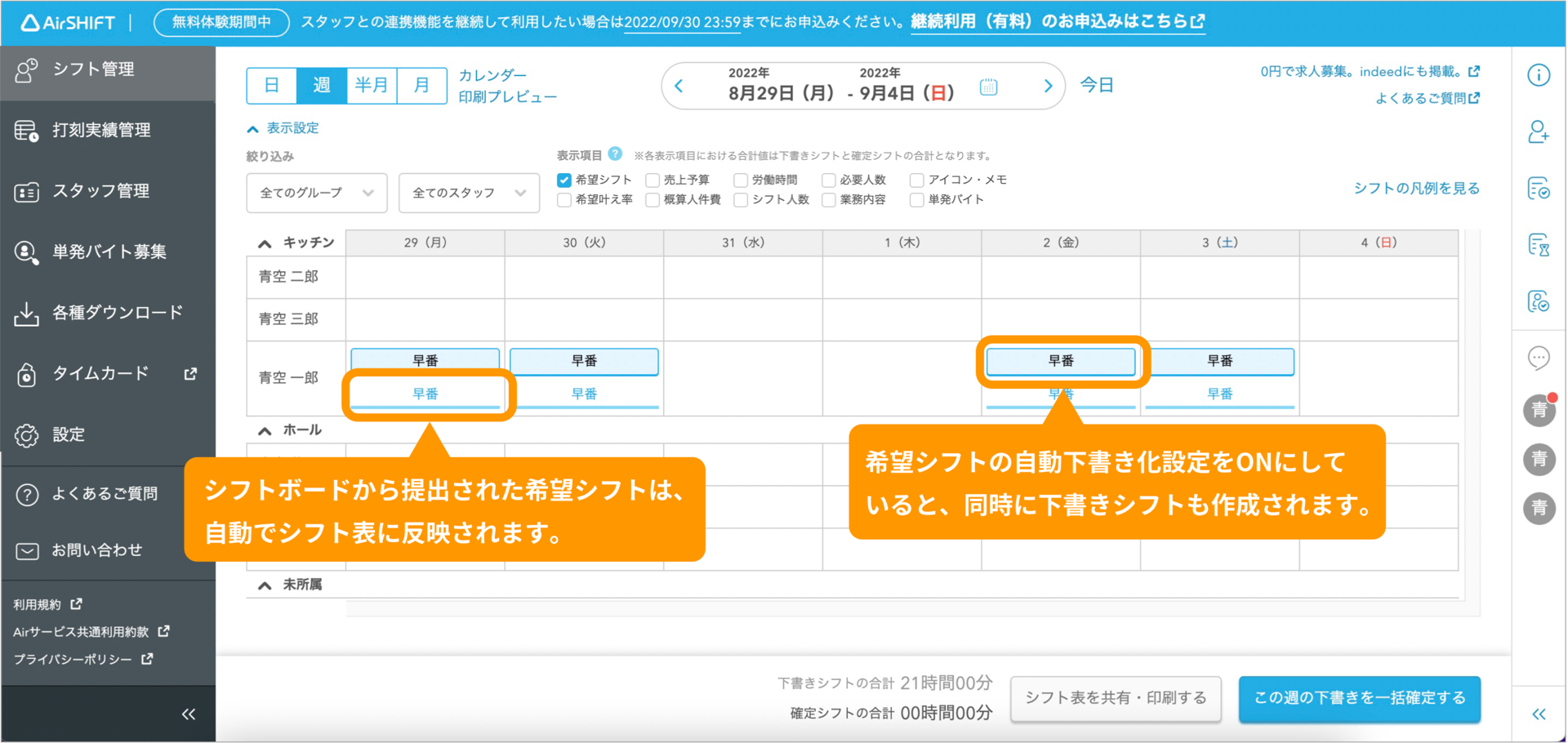Enable the 希望叶え率 checkbox

tap(564, 200)
